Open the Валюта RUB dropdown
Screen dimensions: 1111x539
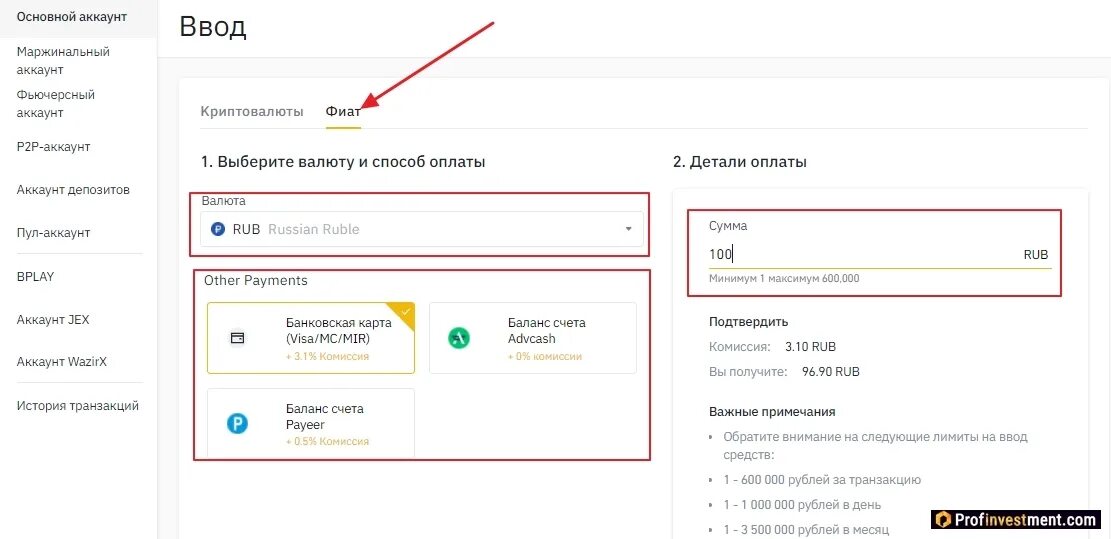tap(422, 229)
